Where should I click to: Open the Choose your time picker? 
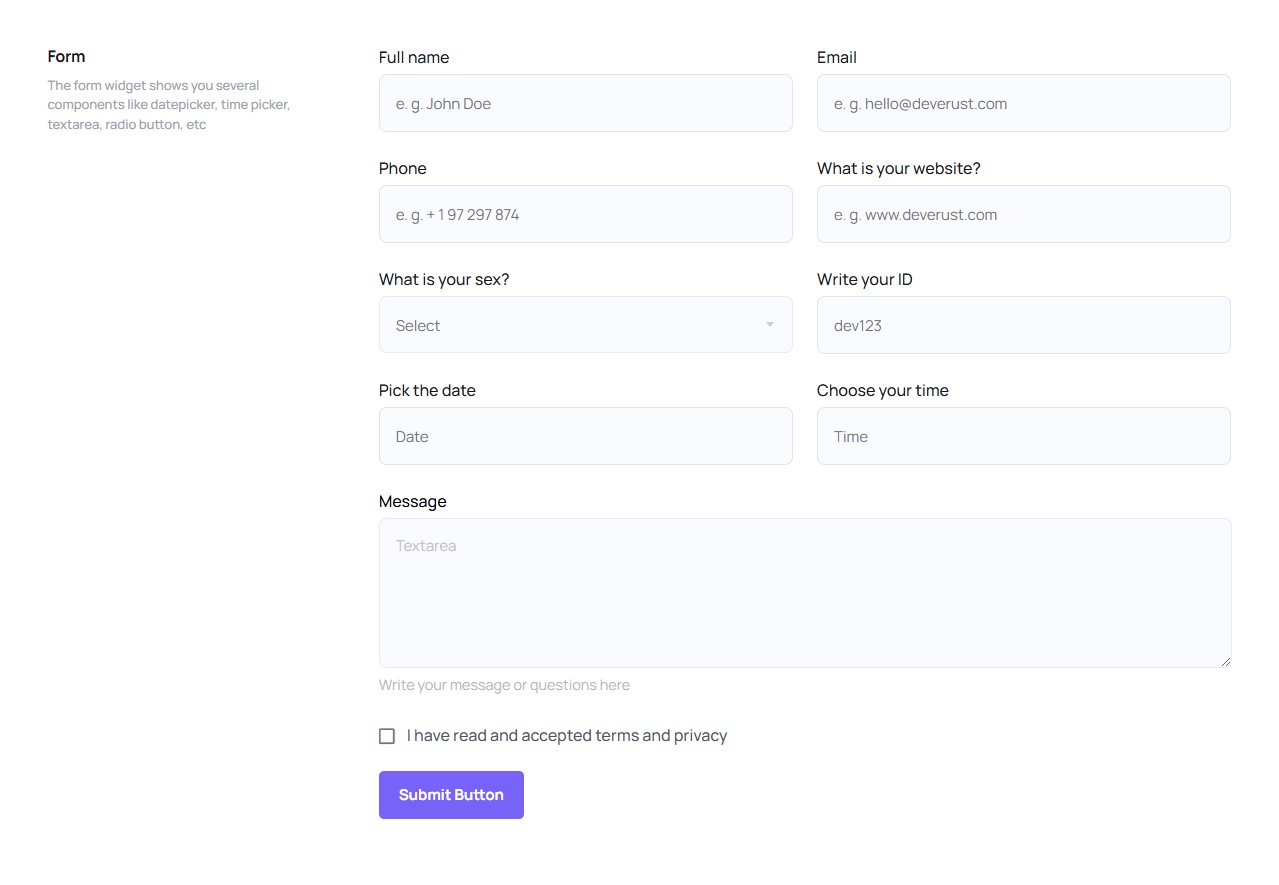[1023, 436]
